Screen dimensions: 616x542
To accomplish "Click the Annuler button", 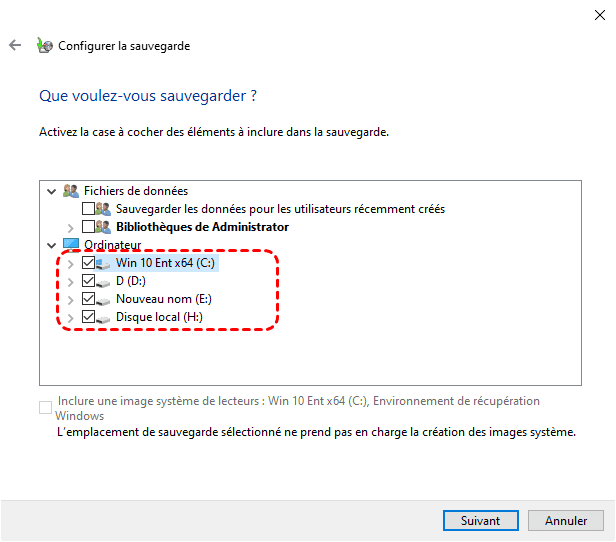I will pyautogui.click(x=566, y=521).
